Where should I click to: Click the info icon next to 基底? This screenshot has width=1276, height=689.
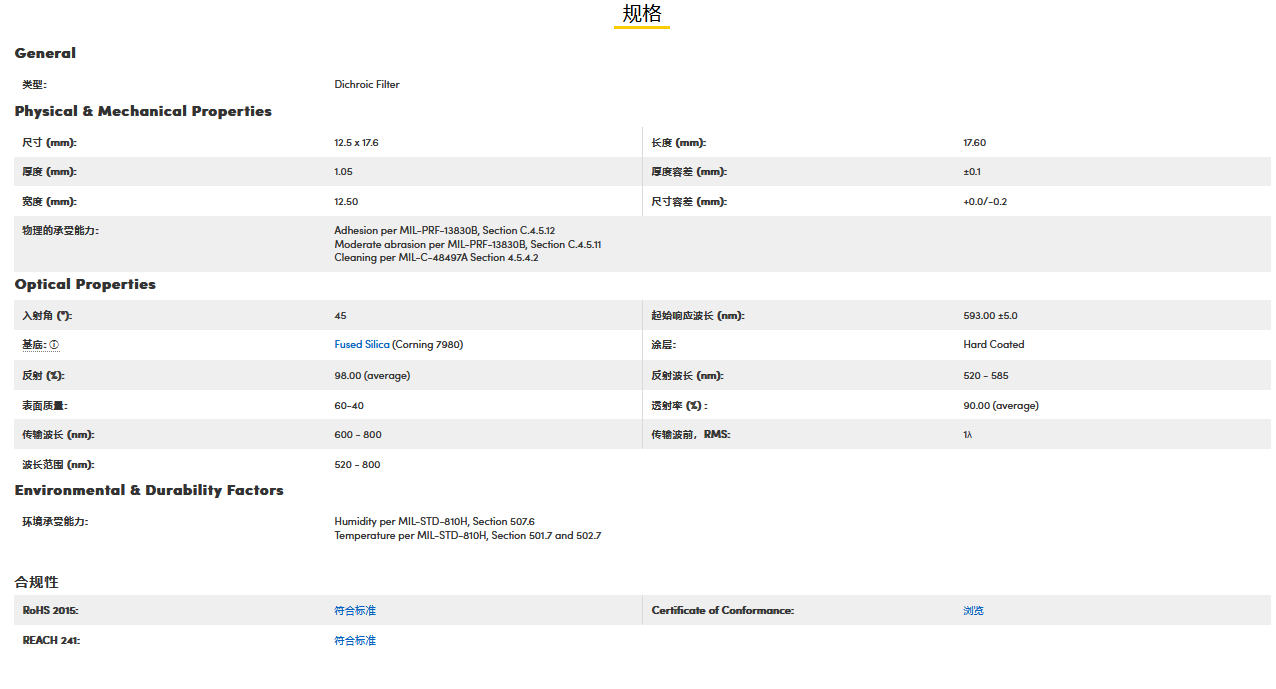coord(54,345)
